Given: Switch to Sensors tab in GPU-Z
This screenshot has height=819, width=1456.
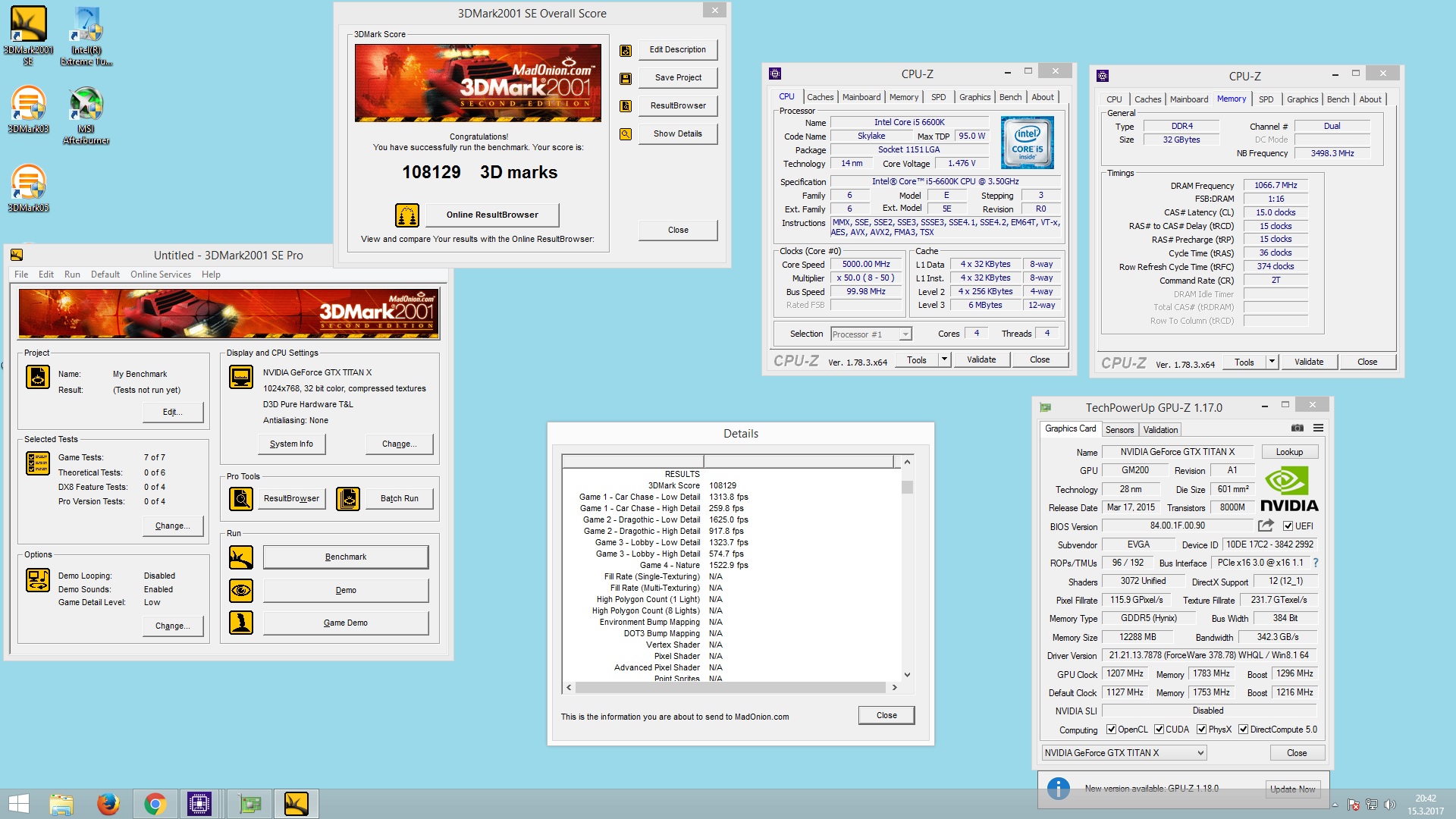Looking at the screenshot, I should tap(1119, 430).
